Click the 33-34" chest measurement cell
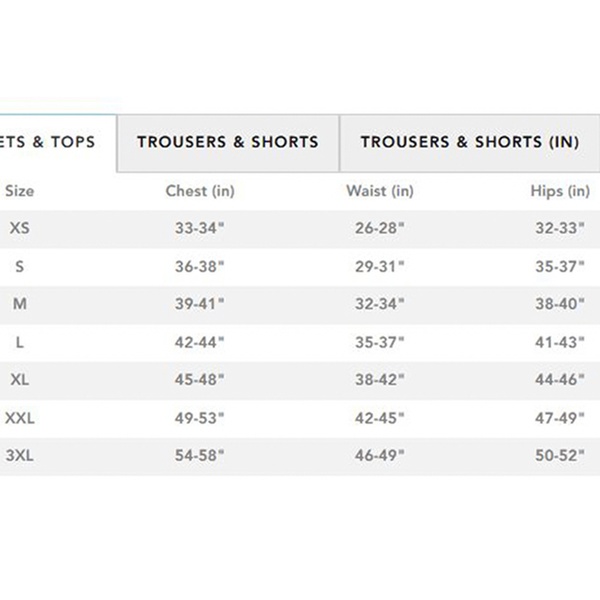 coord(200,229)
